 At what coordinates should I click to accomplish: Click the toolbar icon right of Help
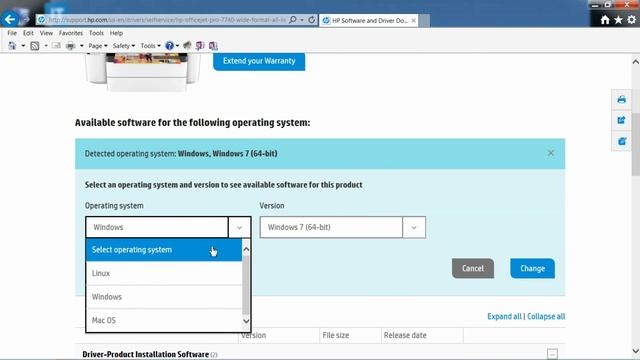[187, 46]
